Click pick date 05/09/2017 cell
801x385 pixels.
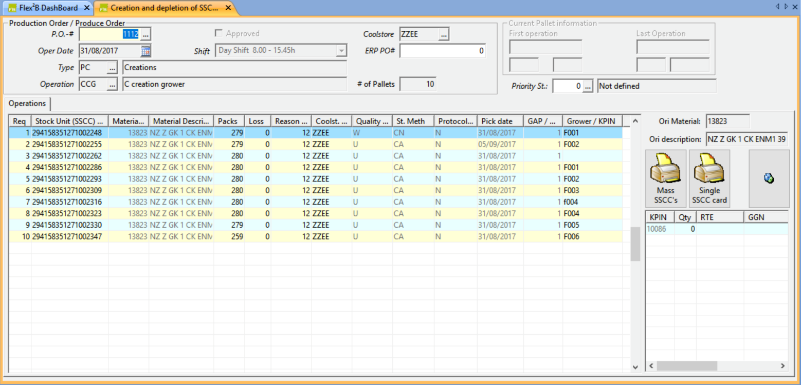point(500,145)
